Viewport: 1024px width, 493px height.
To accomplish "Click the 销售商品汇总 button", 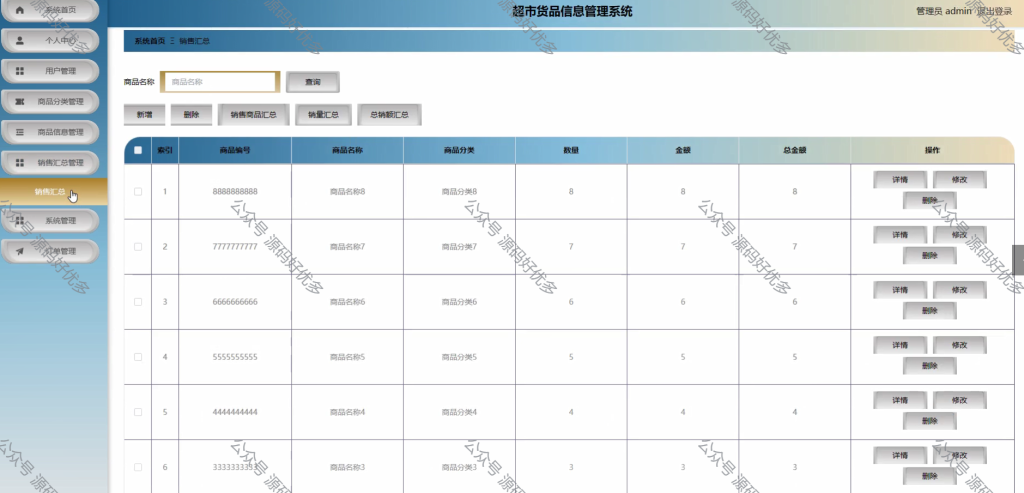I will [253, 114].
